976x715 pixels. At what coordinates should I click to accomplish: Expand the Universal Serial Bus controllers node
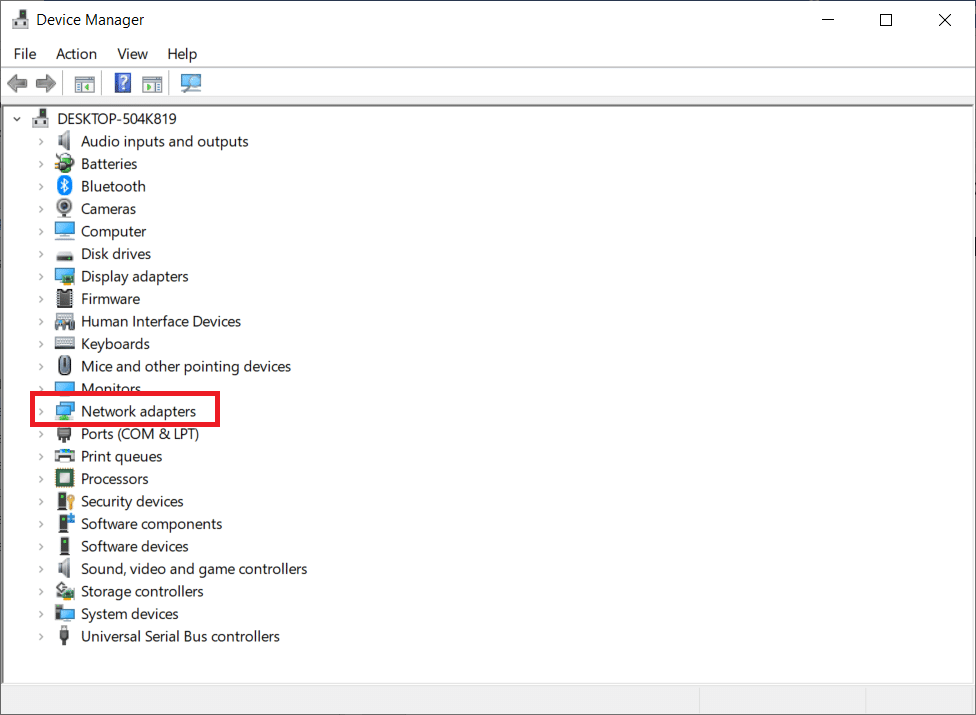click(x=41, y=636)
